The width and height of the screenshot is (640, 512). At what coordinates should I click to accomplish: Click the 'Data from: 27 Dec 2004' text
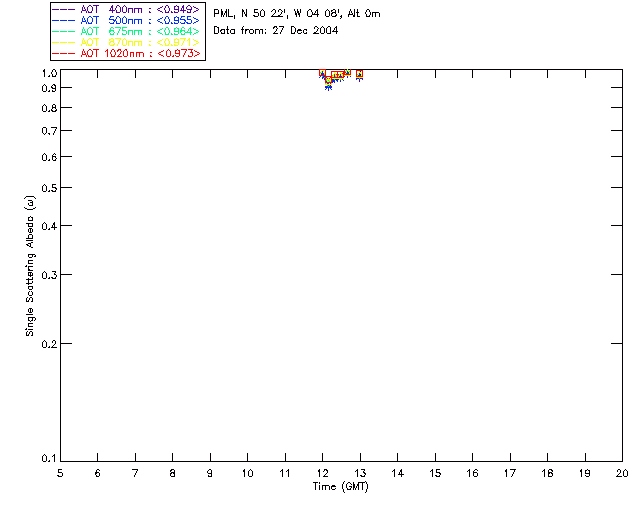(x=276, y=30)
